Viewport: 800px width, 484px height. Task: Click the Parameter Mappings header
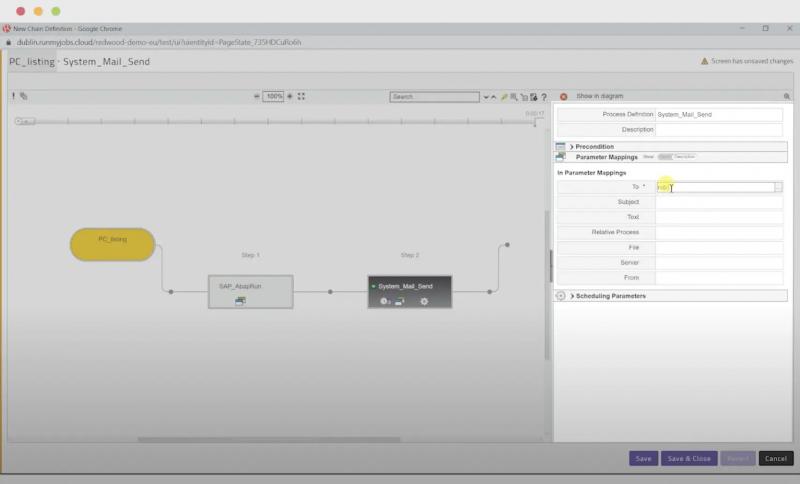[607, 157]
